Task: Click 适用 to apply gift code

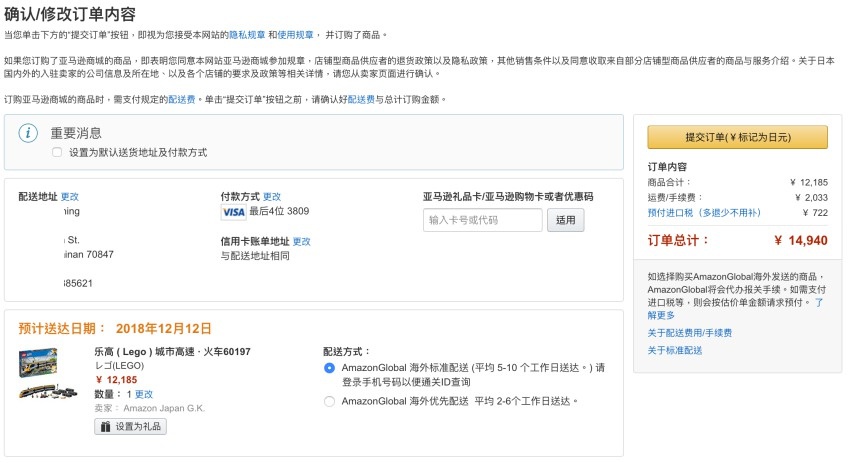Action: (x=566, y=220)
